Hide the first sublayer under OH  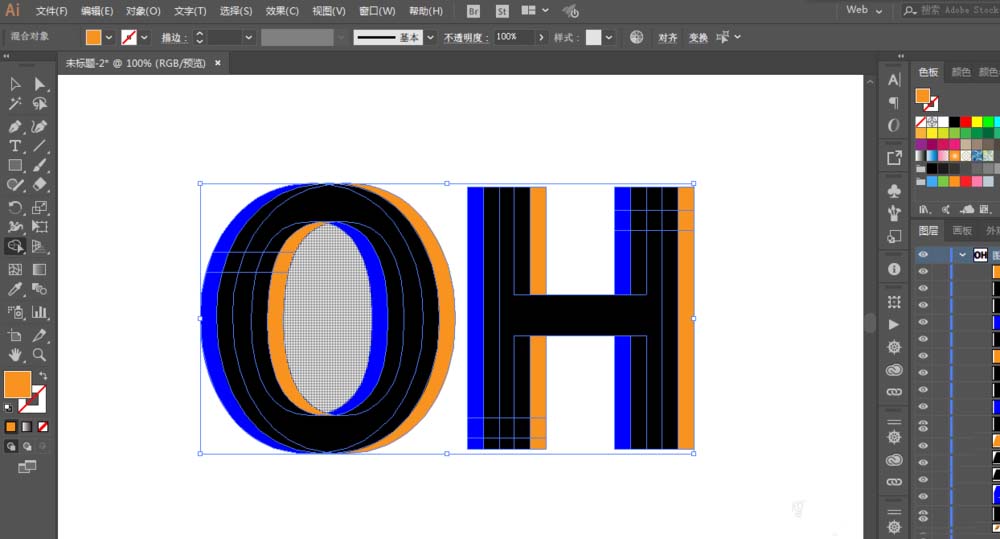pyautogui.click(x=923, y=271)
